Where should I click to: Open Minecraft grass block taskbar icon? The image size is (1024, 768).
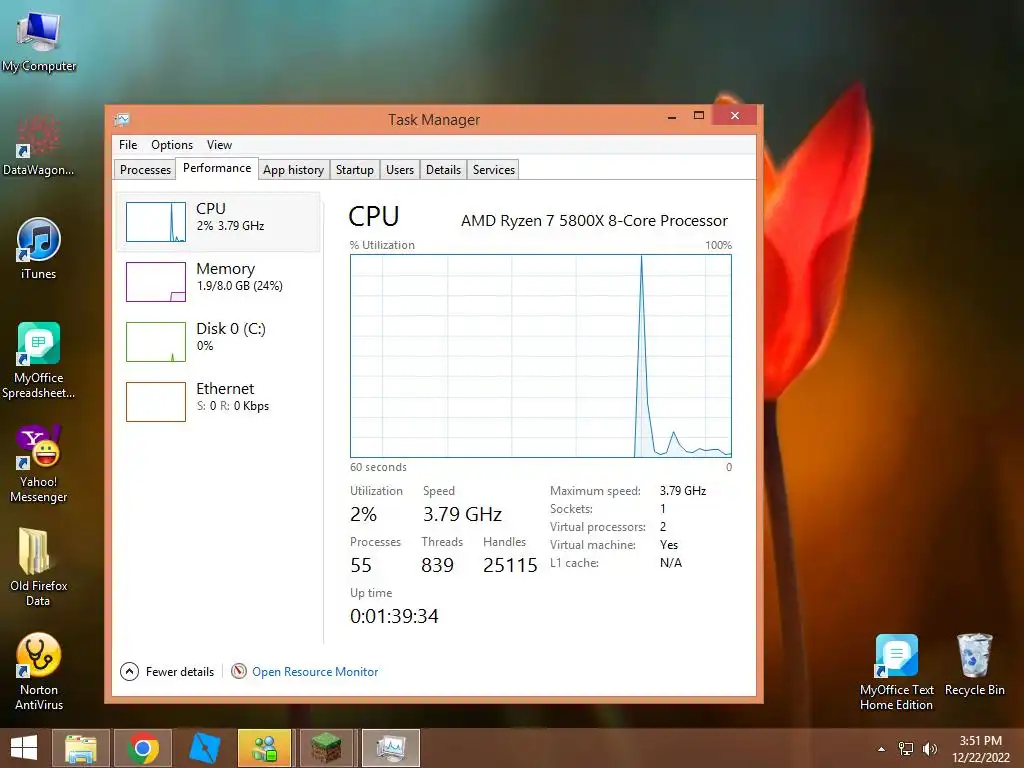click(326, 748)
